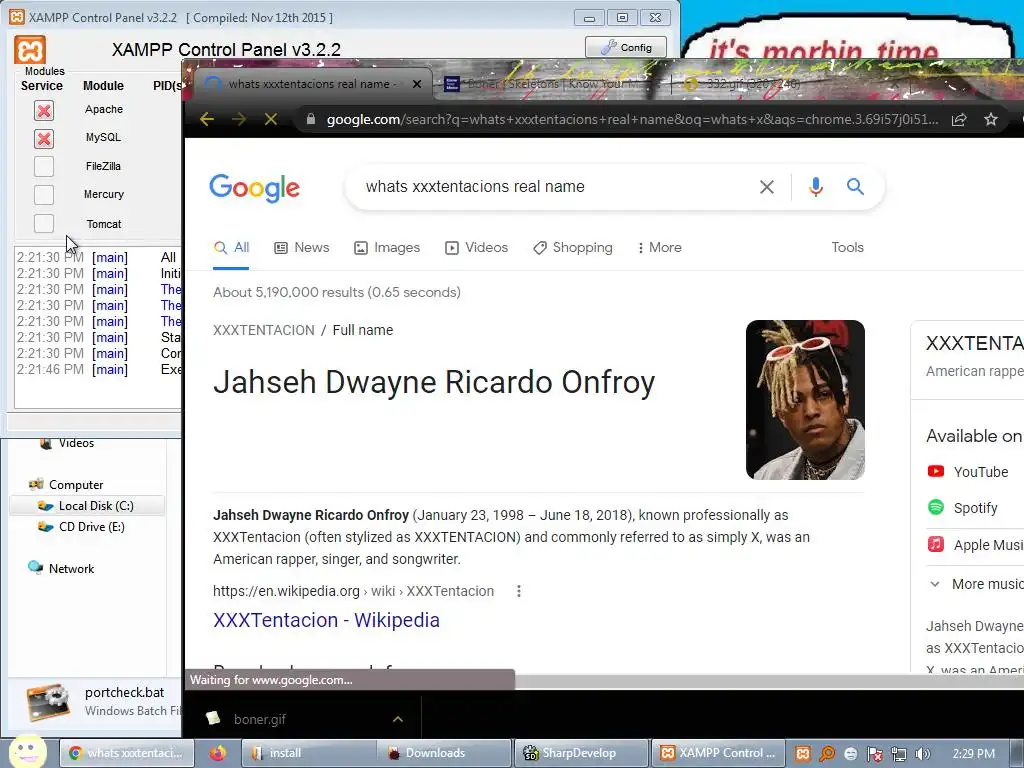Click the Chrome forward arrow
Viewport: 1024px width, 768px height.
[x=239, y=120]
